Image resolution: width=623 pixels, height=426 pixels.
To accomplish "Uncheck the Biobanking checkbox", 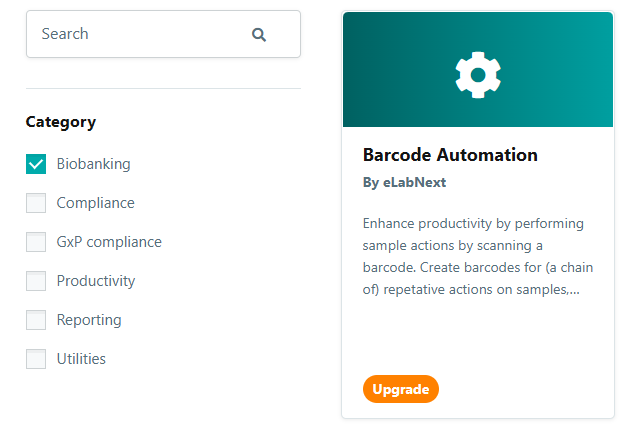I will coord(36,164).
